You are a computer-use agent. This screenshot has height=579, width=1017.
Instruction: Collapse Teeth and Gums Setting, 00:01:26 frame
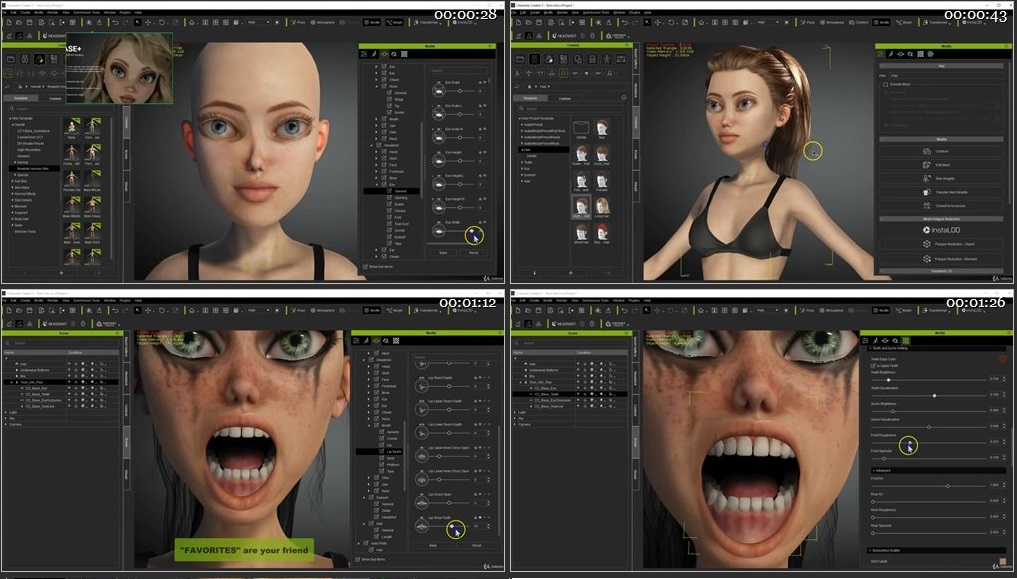(870, 348)
